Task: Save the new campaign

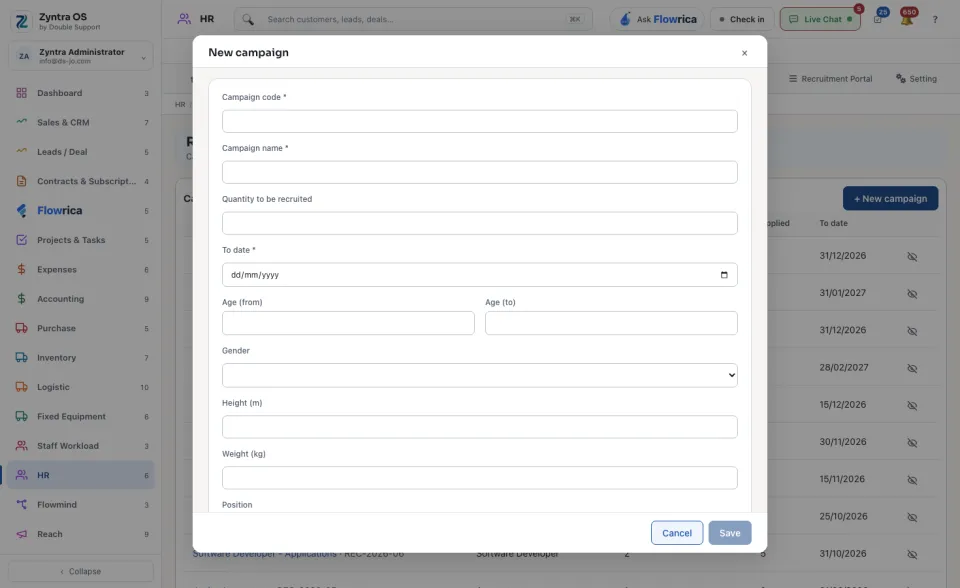Action: click(730, 533)
